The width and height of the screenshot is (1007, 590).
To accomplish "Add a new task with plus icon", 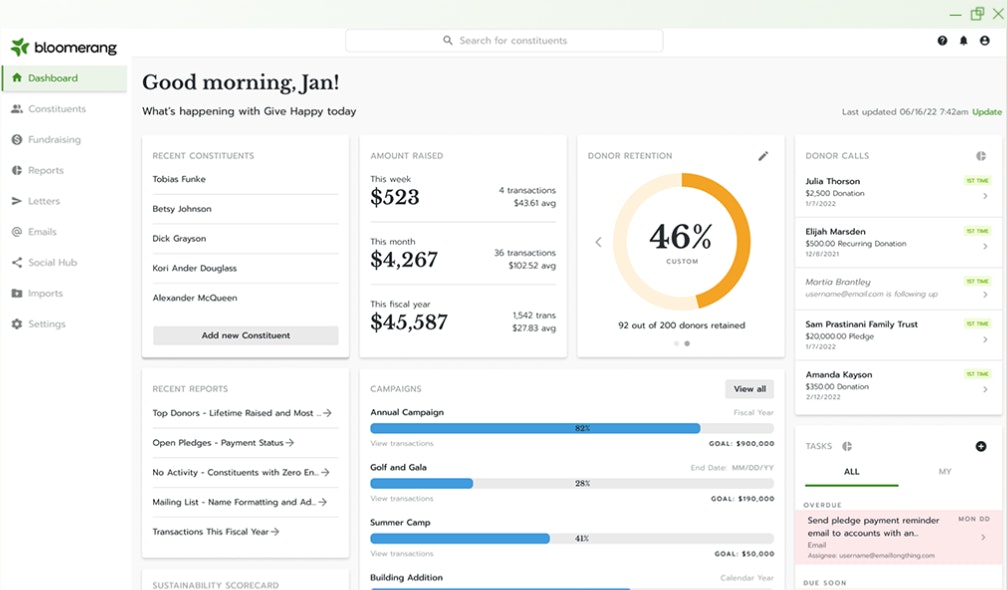I will click(x=981, y=446).
